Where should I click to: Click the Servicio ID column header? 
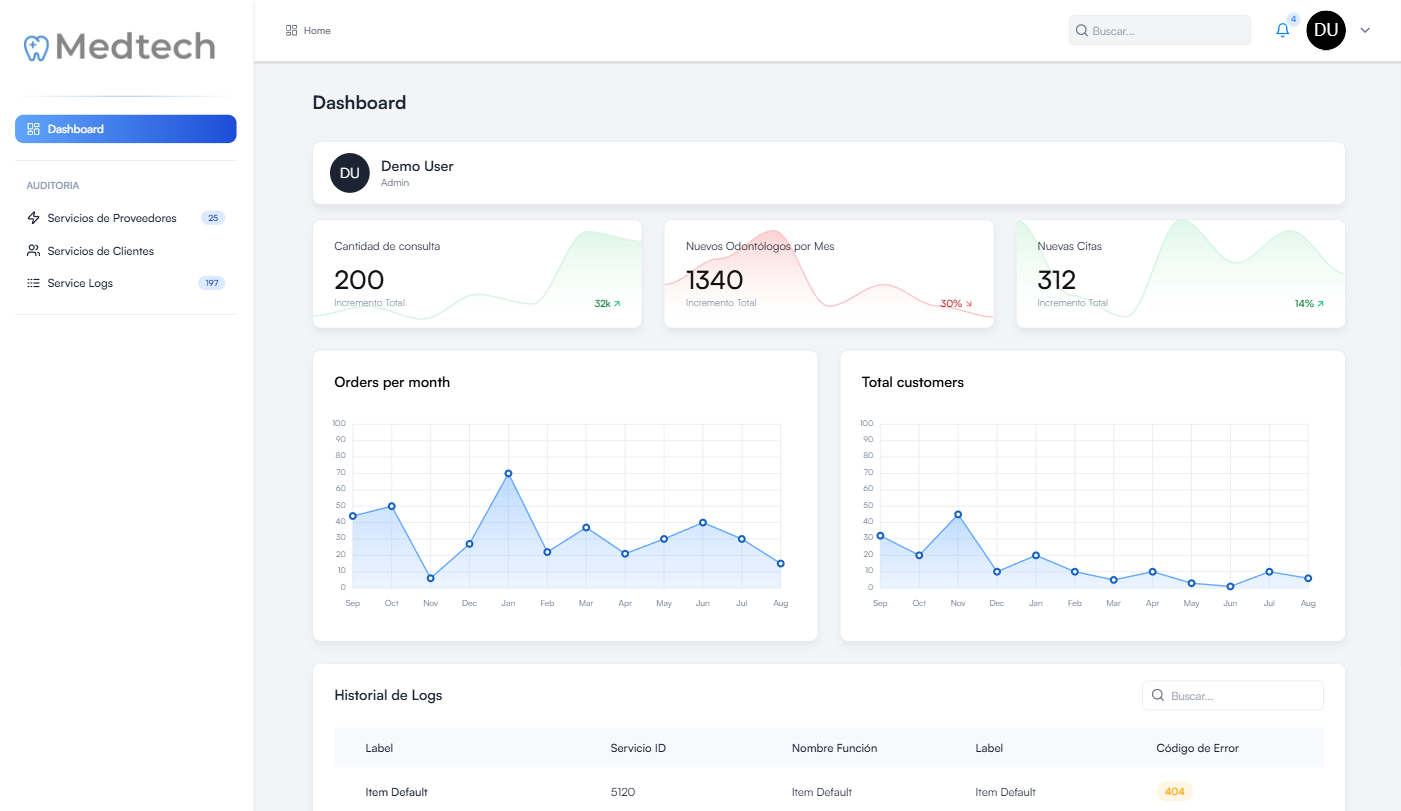(638, 748)
